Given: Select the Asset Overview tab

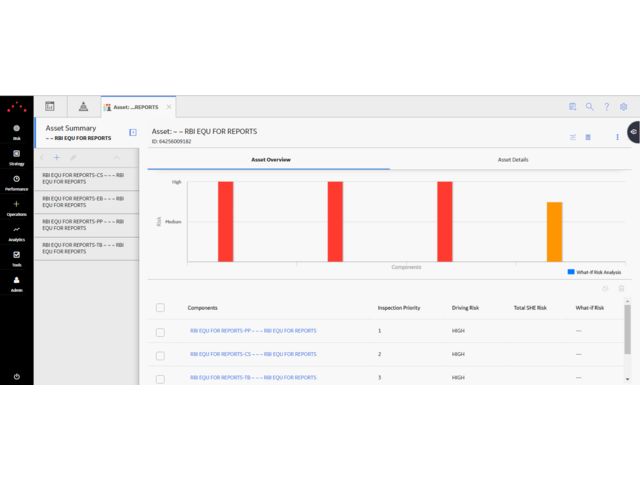Looking at the screenshot, I should (270, 160).
